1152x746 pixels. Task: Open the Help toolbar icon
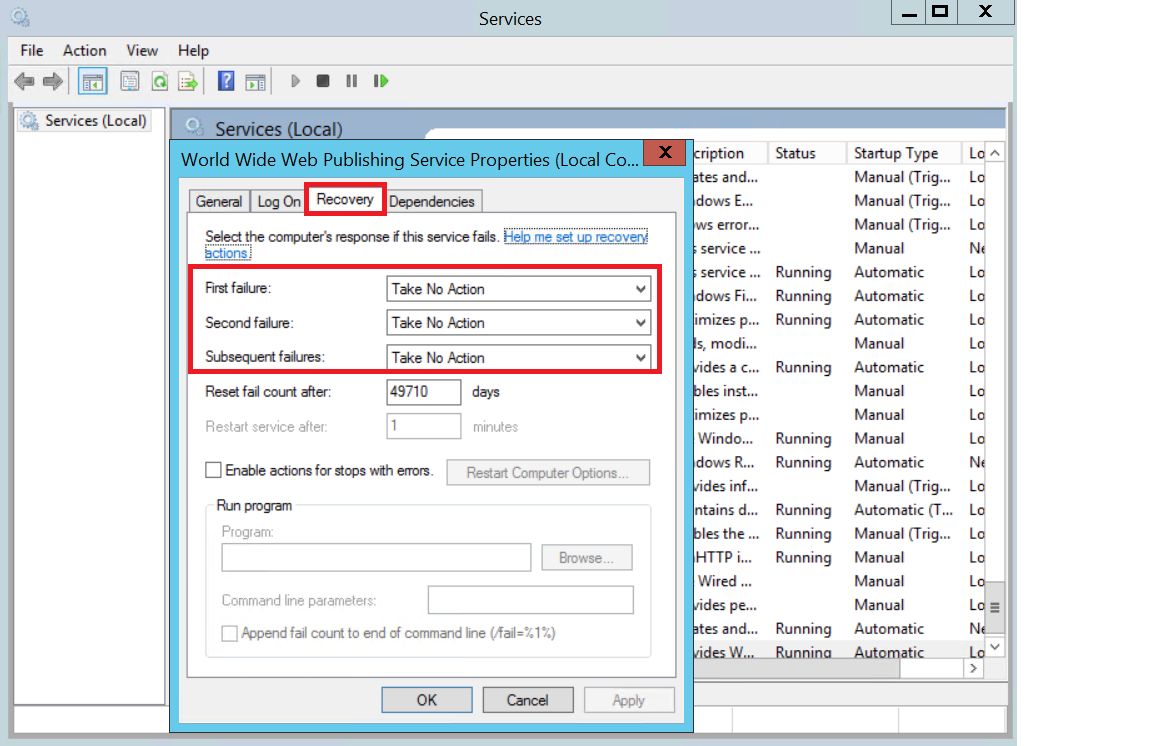click(226, 81)
